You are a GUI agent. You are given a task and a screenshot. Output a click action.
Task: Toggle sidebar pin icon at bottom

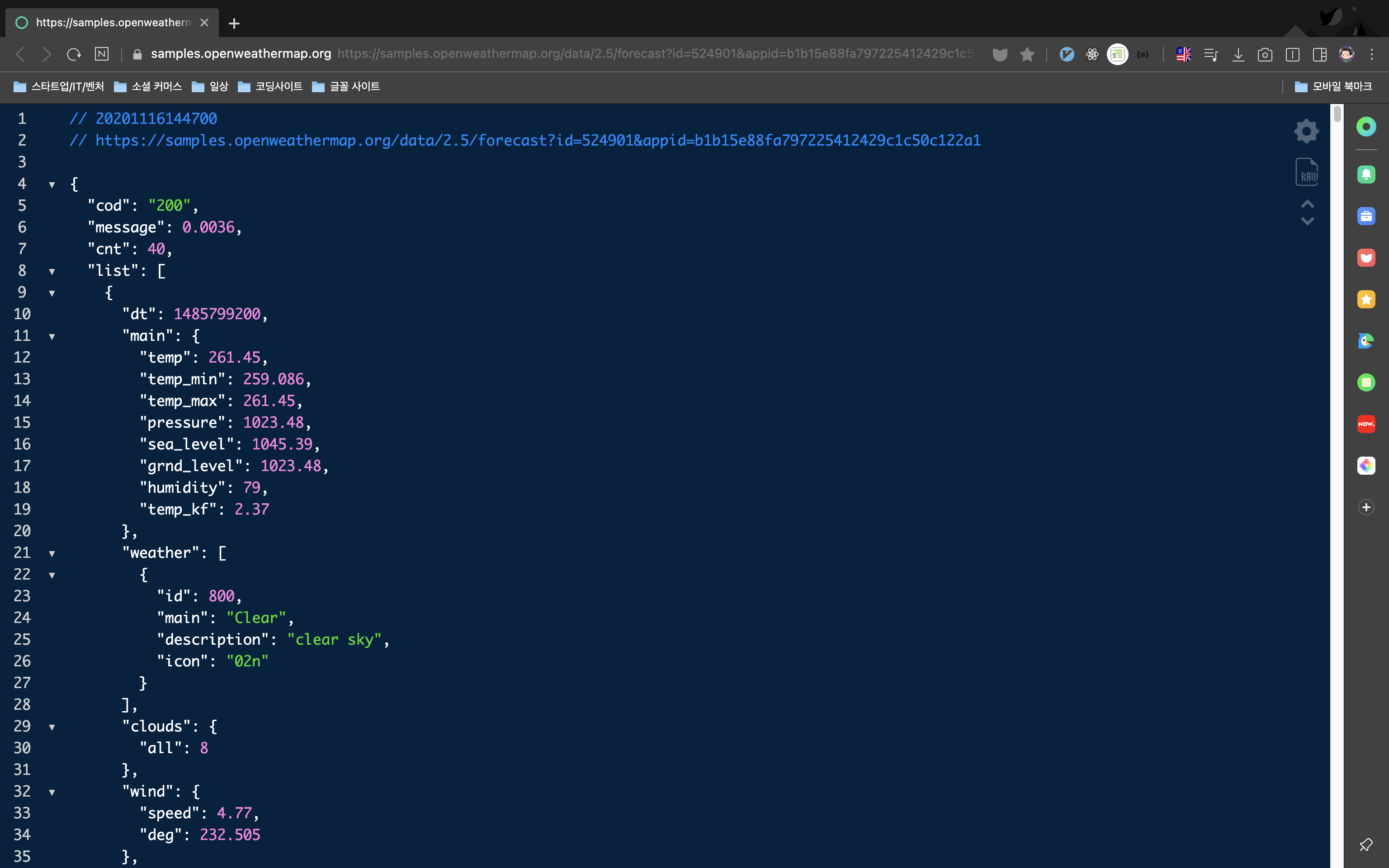pos(1365,844)
